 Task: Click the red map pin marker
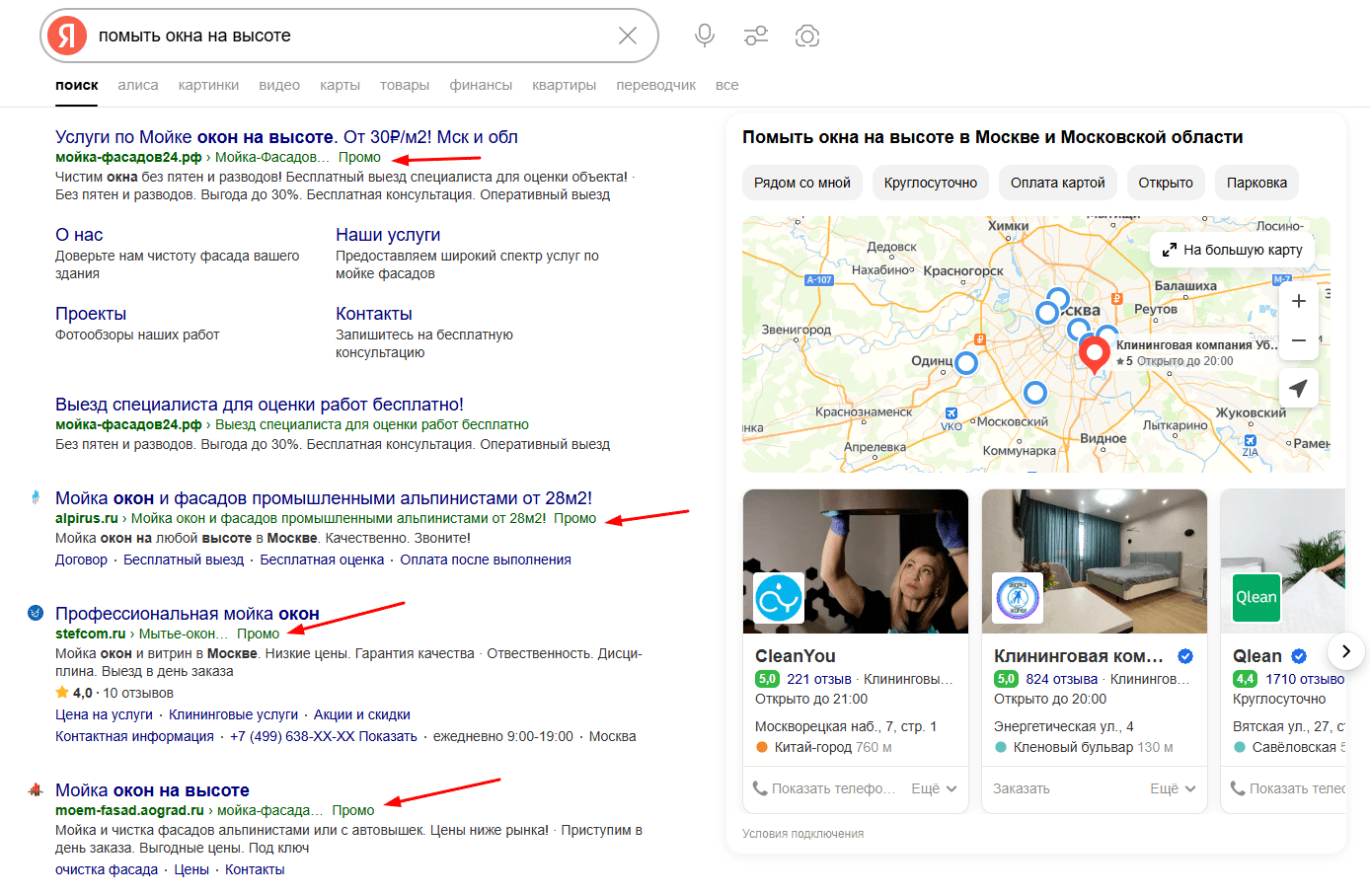[1094, 354]
